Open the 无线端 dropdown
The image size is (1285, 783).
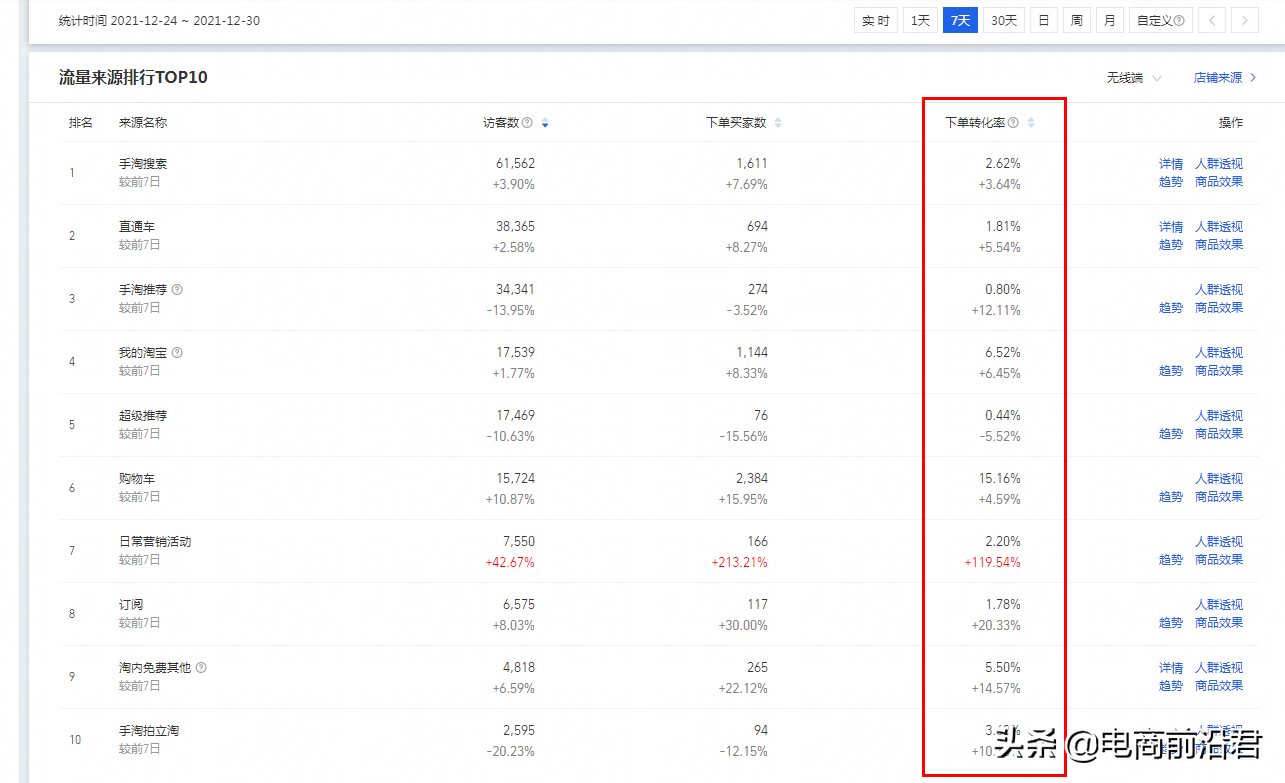(1134, 78)
